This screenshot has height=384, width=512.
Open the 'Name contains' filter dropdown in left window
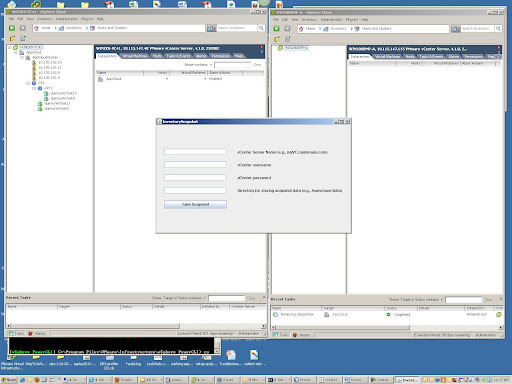coord(199,65)
